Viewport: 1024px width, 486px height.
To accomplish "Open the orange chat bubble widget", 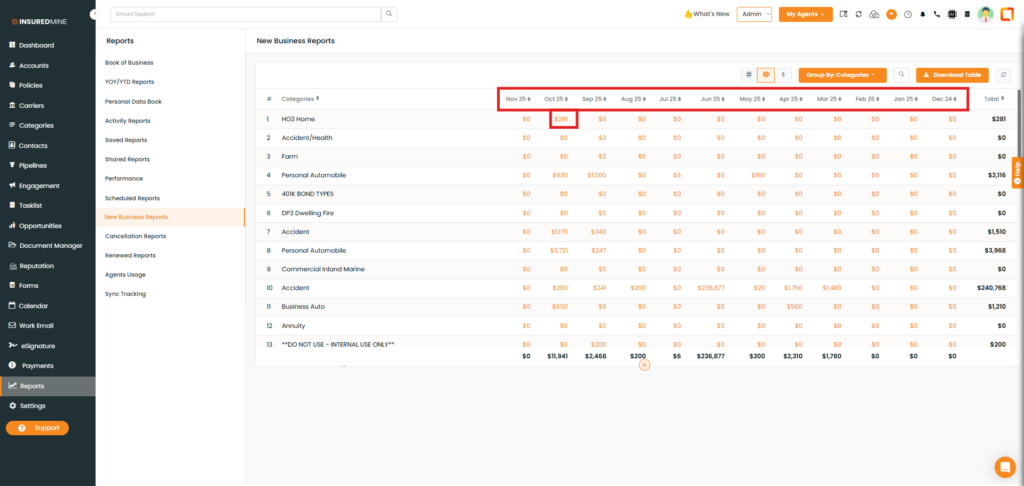I will pos(1005,466).
